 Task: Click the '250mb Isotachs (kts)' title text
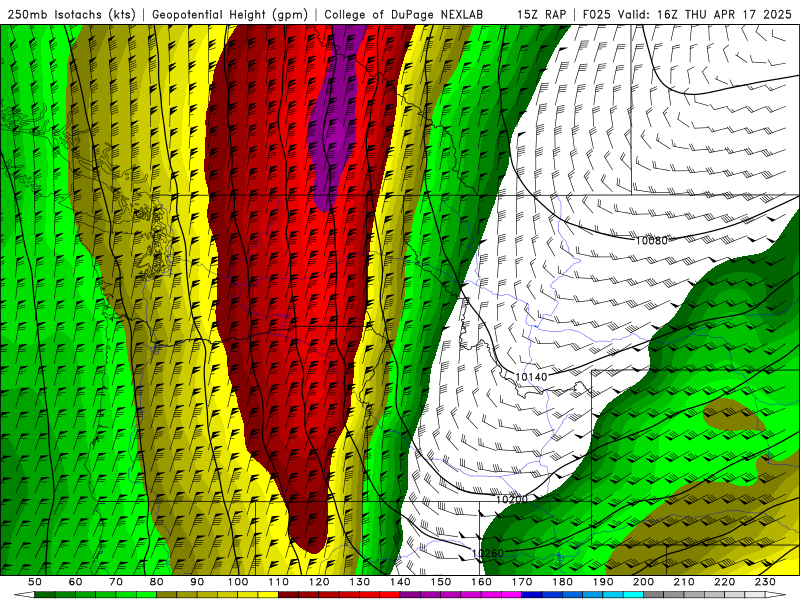click(71, 14)
